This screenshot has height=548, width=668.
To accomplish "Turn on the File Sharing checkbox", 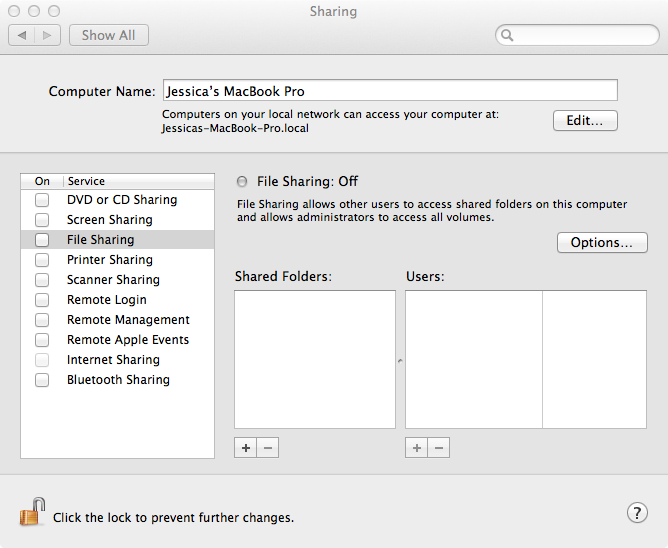I will click(x=42, y=240).
